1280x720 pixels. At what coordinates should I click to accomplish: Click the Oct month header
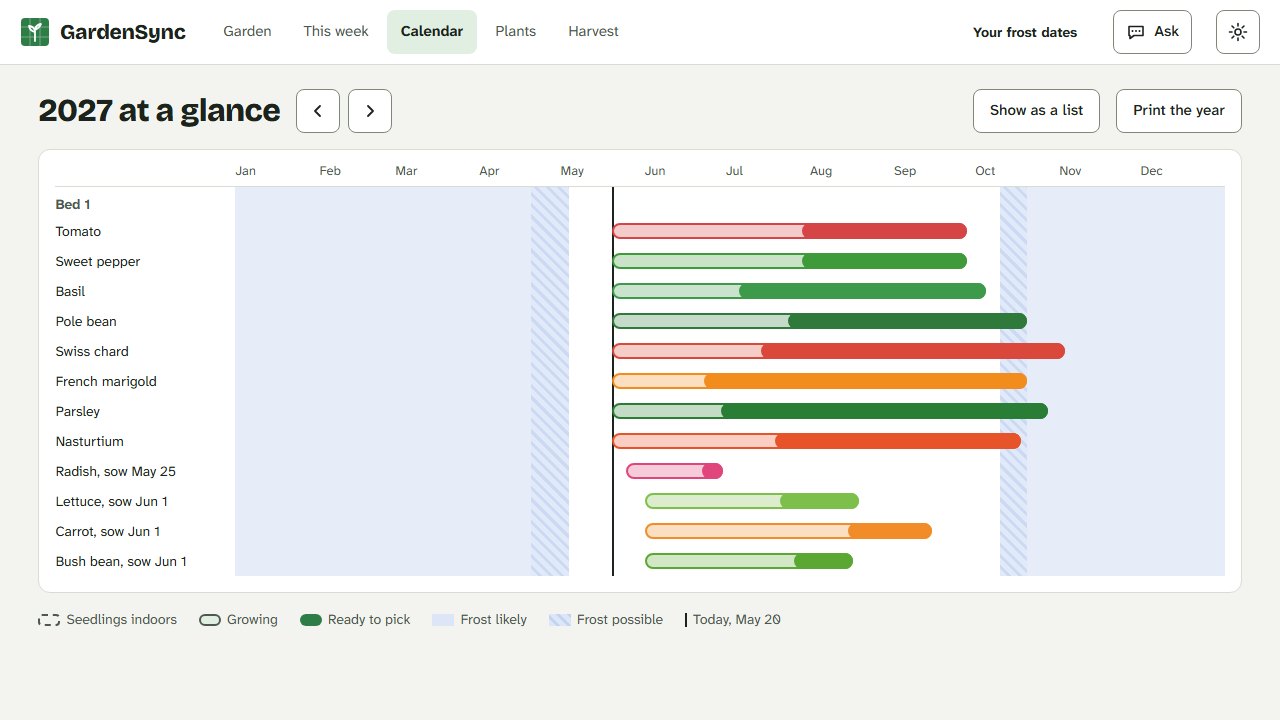click(985, 171)
